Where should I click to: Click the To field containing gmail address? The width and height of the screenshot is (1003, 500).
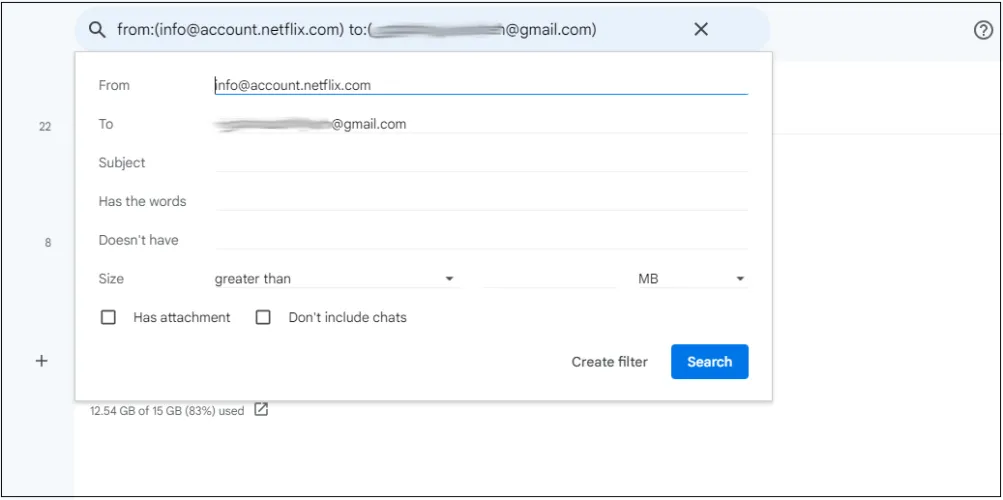pos(480,124)
